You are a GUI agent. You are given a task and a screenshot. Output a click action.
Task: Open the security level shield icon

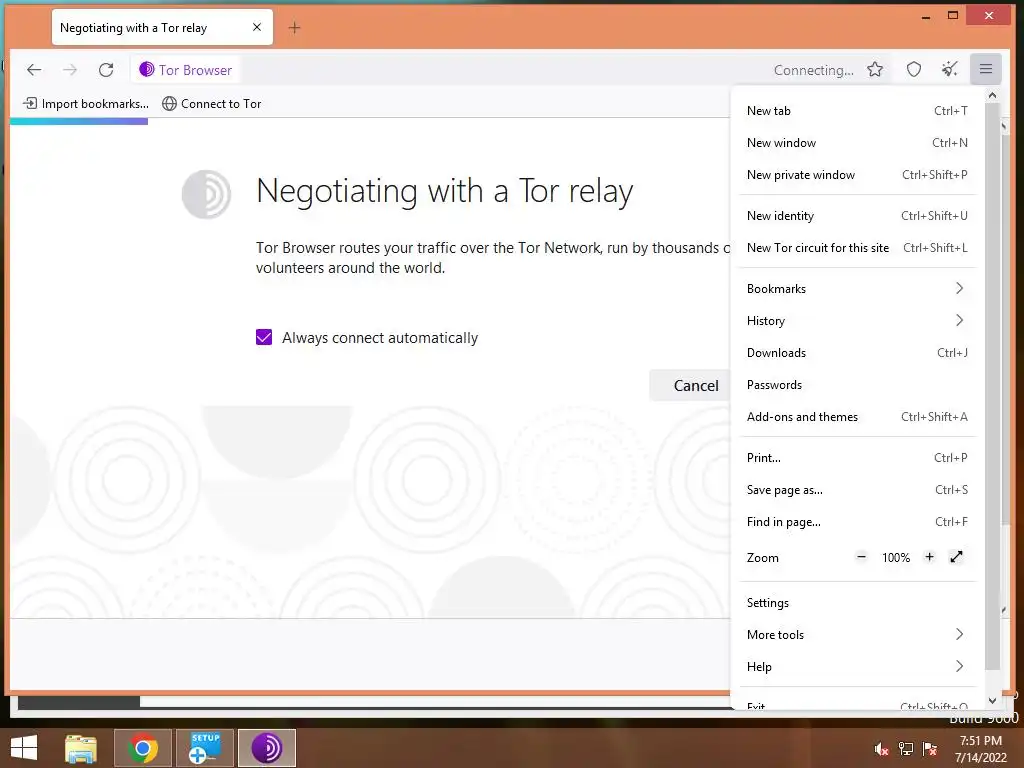tap(914, 70)
